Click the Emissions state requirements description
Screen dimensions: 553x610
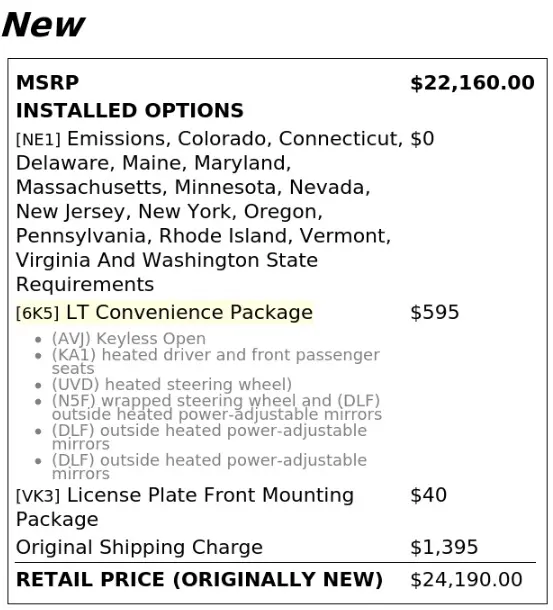(x=209, y=212)
